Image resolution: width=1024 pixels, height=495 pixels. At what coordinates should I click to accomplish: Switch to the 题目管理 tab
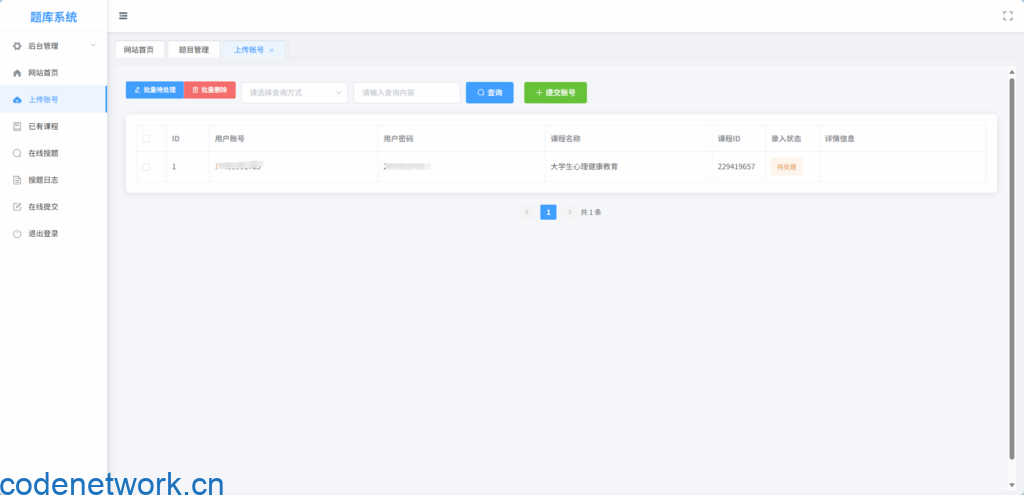point(193,50)
